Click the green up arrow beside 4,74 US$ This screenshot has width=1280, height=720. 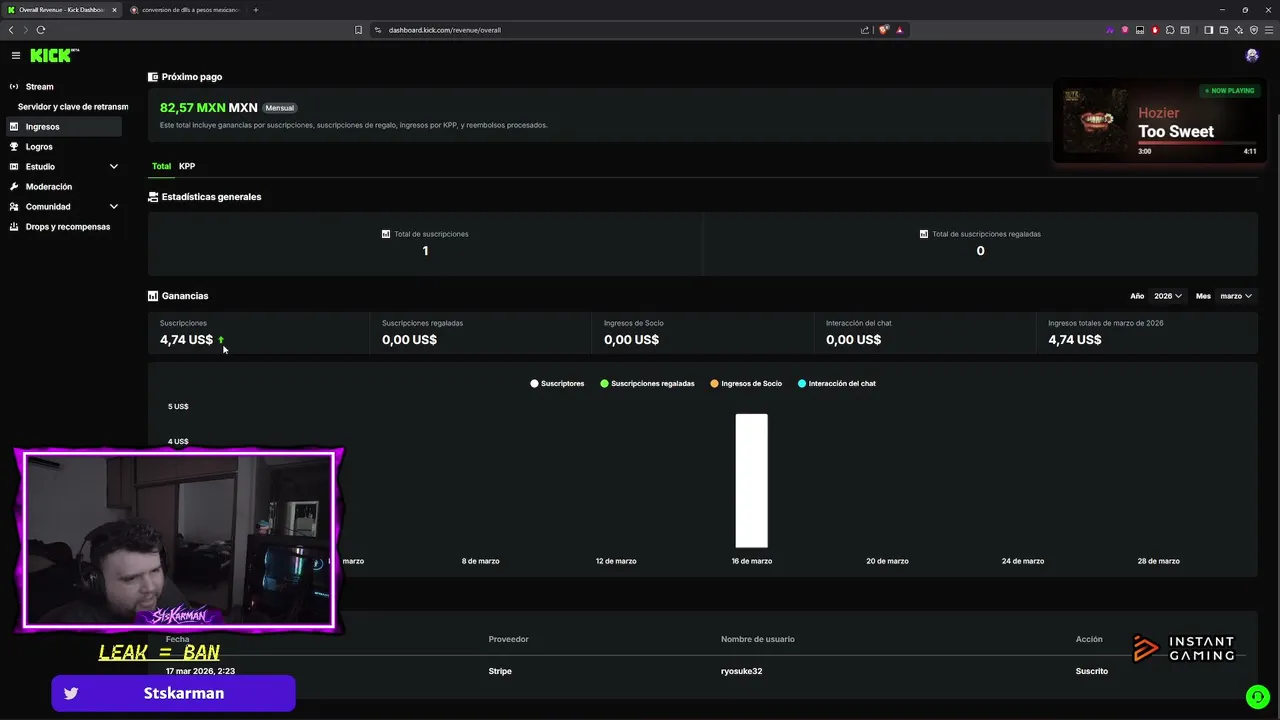tap(221, 340)
